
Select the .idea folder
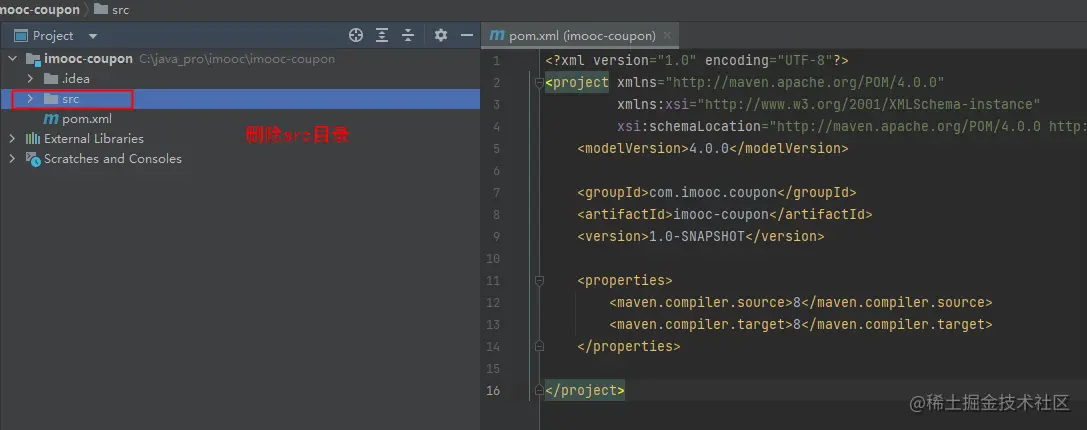click(76, 79)
